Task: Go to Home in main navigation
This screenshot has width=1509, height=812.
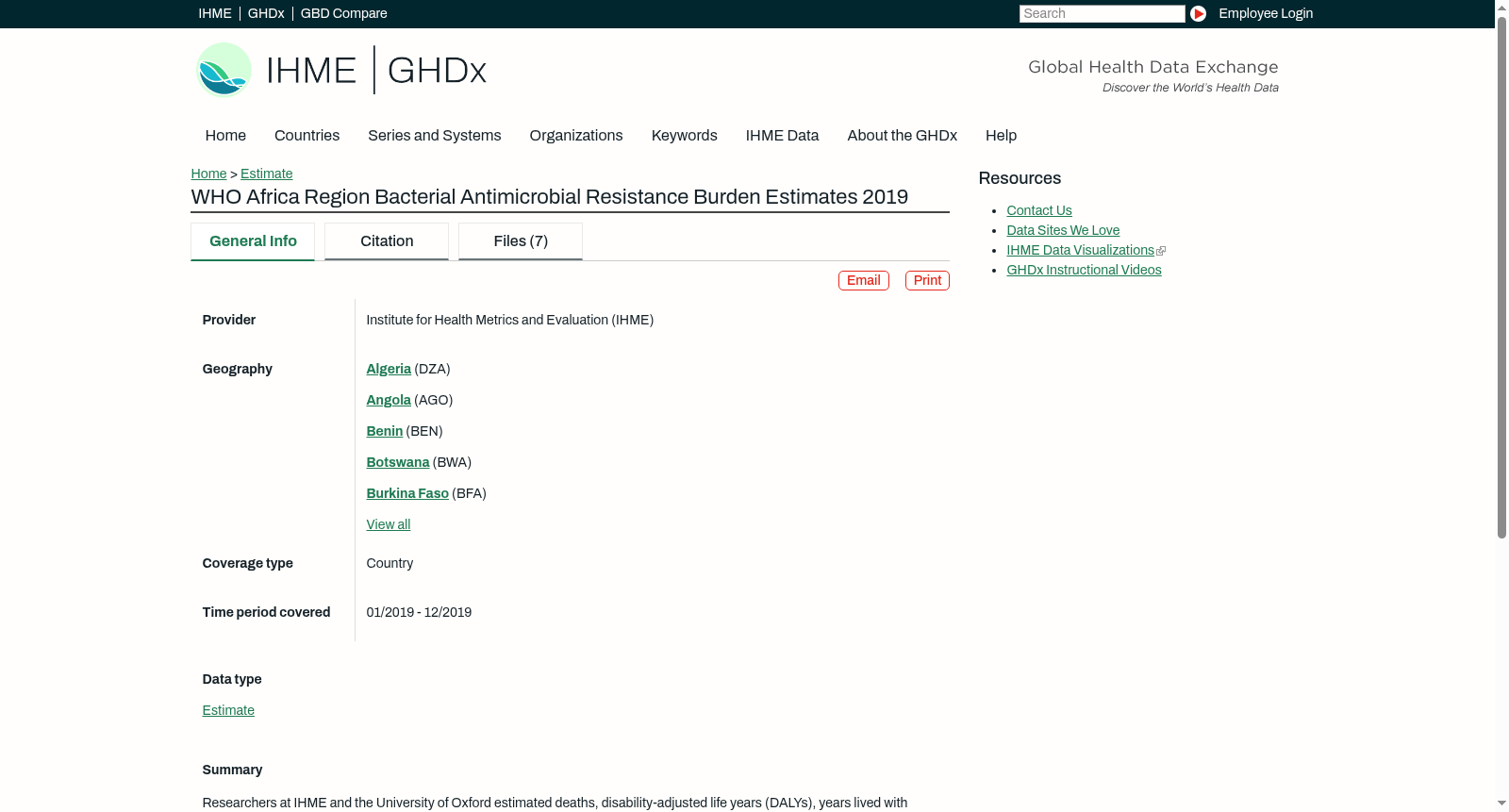Action: 225,136
